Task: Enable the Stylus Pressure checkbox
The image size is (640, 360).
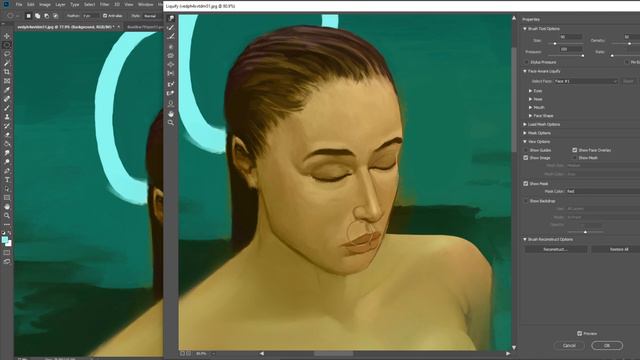Action: 526,62
